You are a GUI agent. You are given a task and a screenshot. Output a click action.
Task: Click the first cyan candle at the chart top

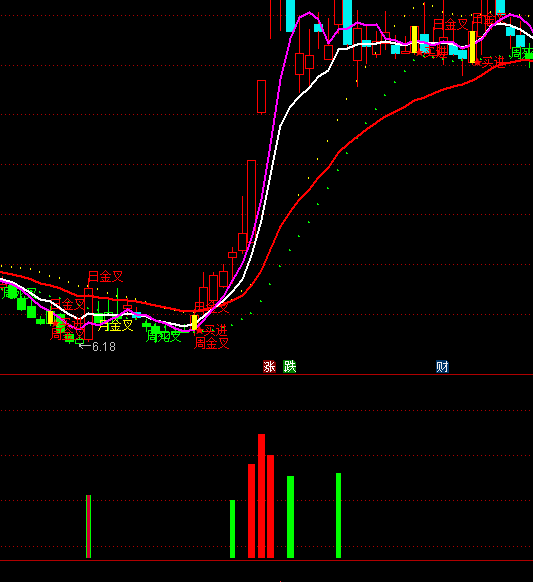pos(290,16)
